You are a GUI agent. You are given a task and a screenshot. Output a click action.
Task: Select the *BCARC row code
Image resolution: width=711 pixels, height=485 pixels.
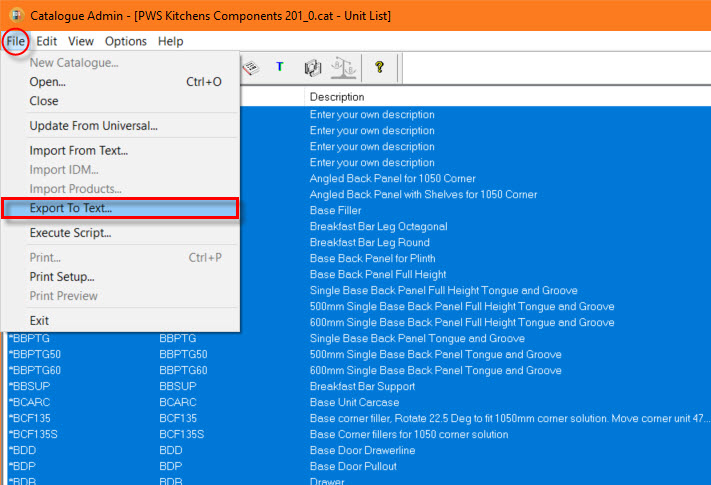[x=29, y=403]
